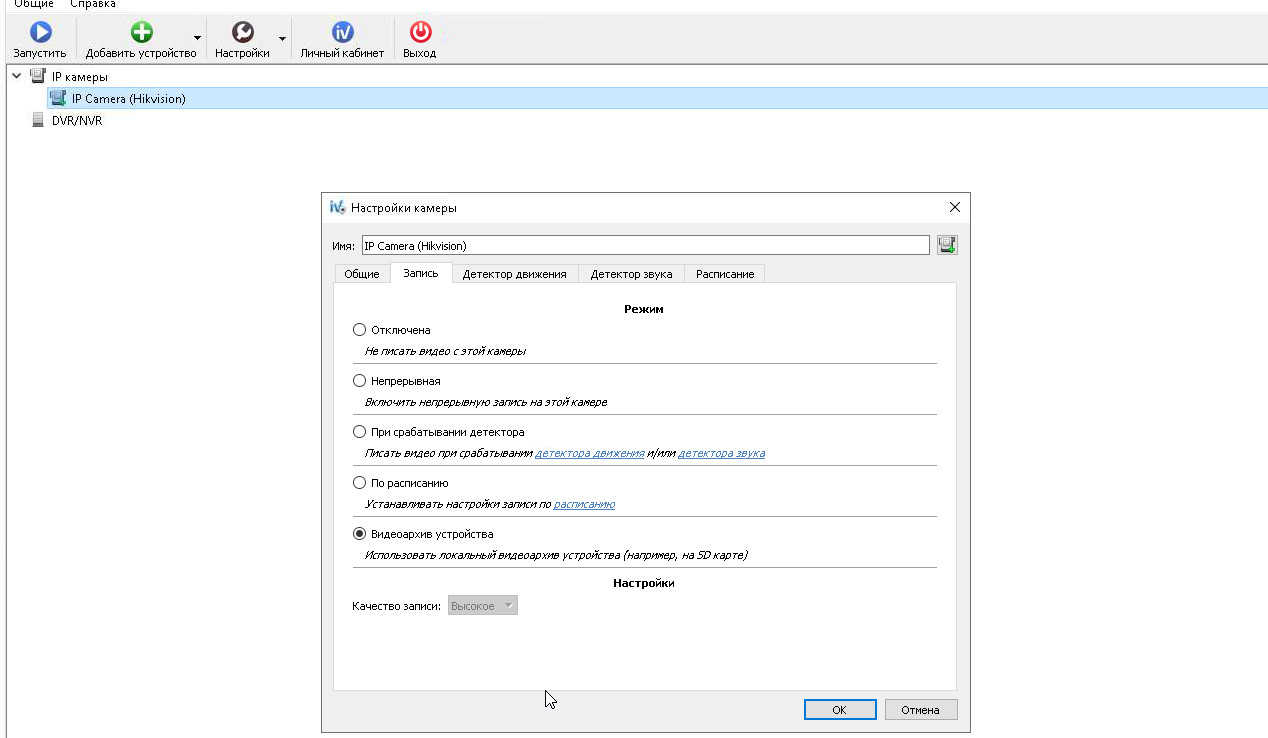1268x738 pixels.
Task: Select the Отключена recording mode
Action: point(360,330)
